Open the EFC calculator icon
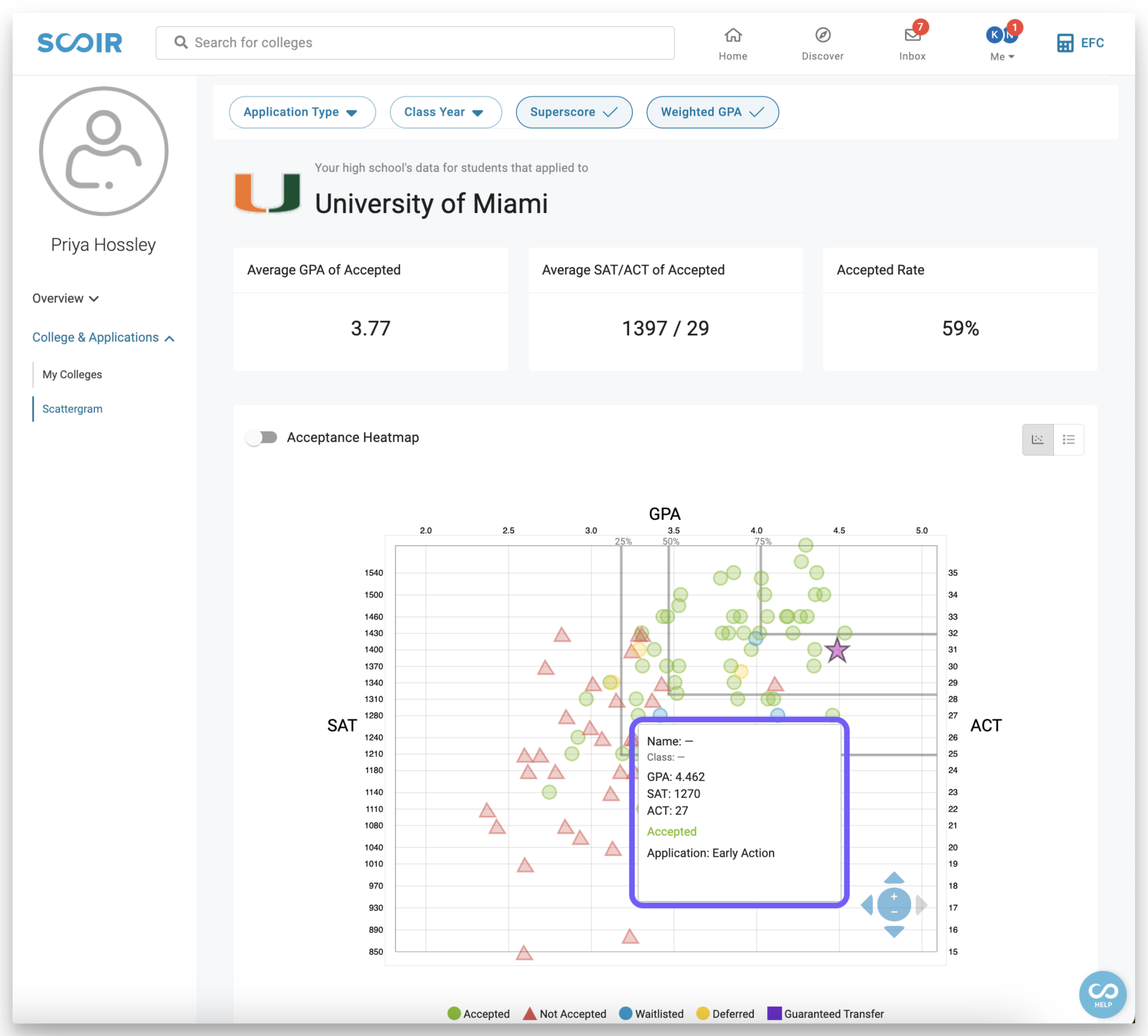 (1065, 43)
